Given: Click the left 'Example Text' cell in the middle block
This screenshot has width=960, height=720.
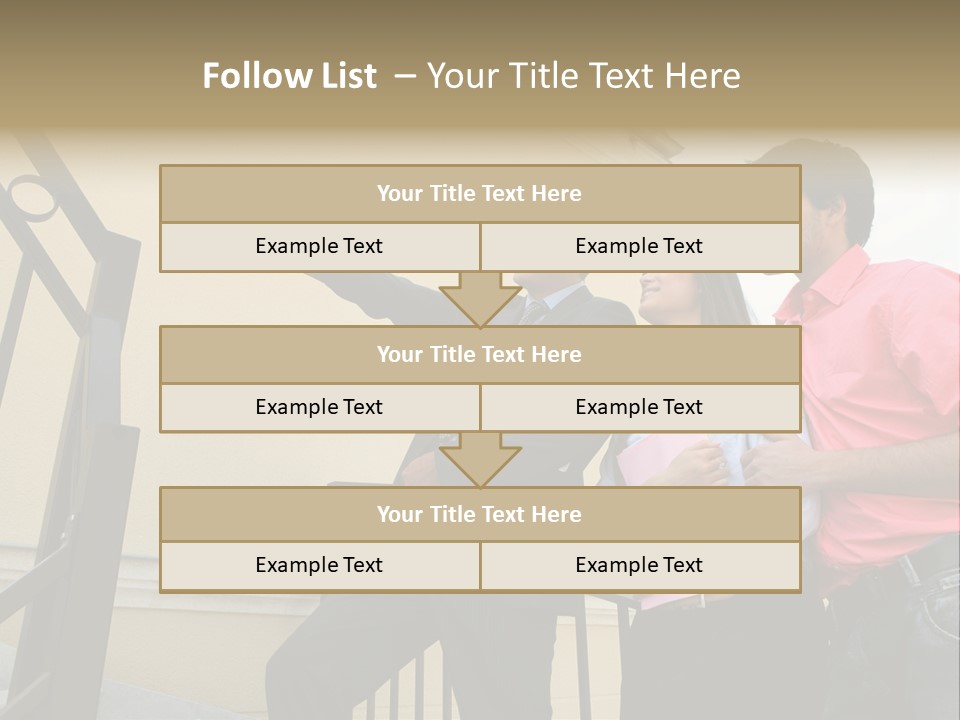Looking at the screenshot, I should pyautogui.click(x=319, y=408).
